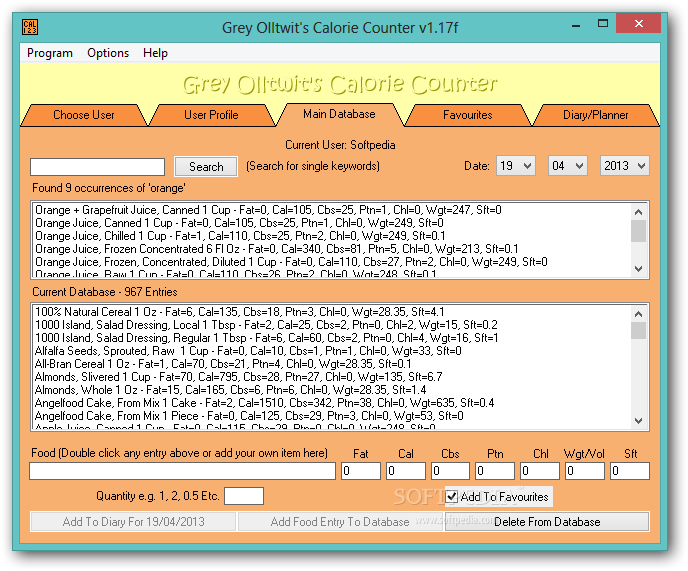The height and width of the screenshot is (571, 688).
Task: Click the Fat value field
Action: pyautogui.click(x=361, y=471)
